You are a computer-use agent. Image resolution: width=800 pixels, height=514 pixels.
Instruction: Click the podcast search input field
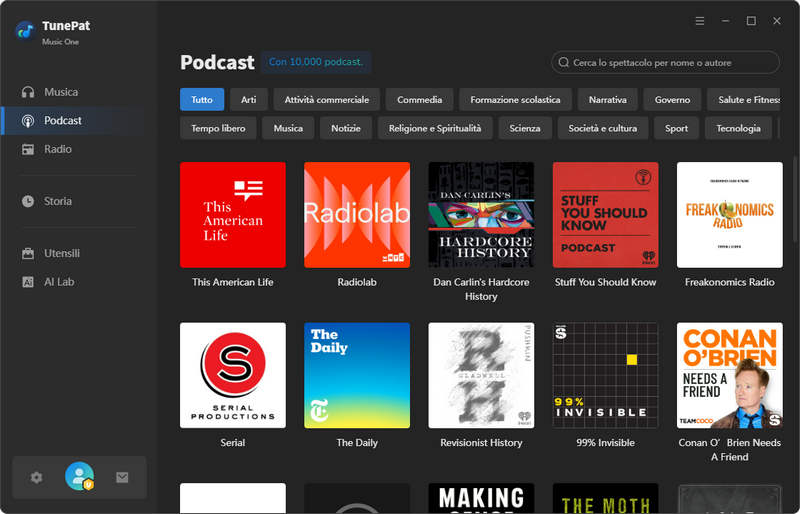point(665,62)
